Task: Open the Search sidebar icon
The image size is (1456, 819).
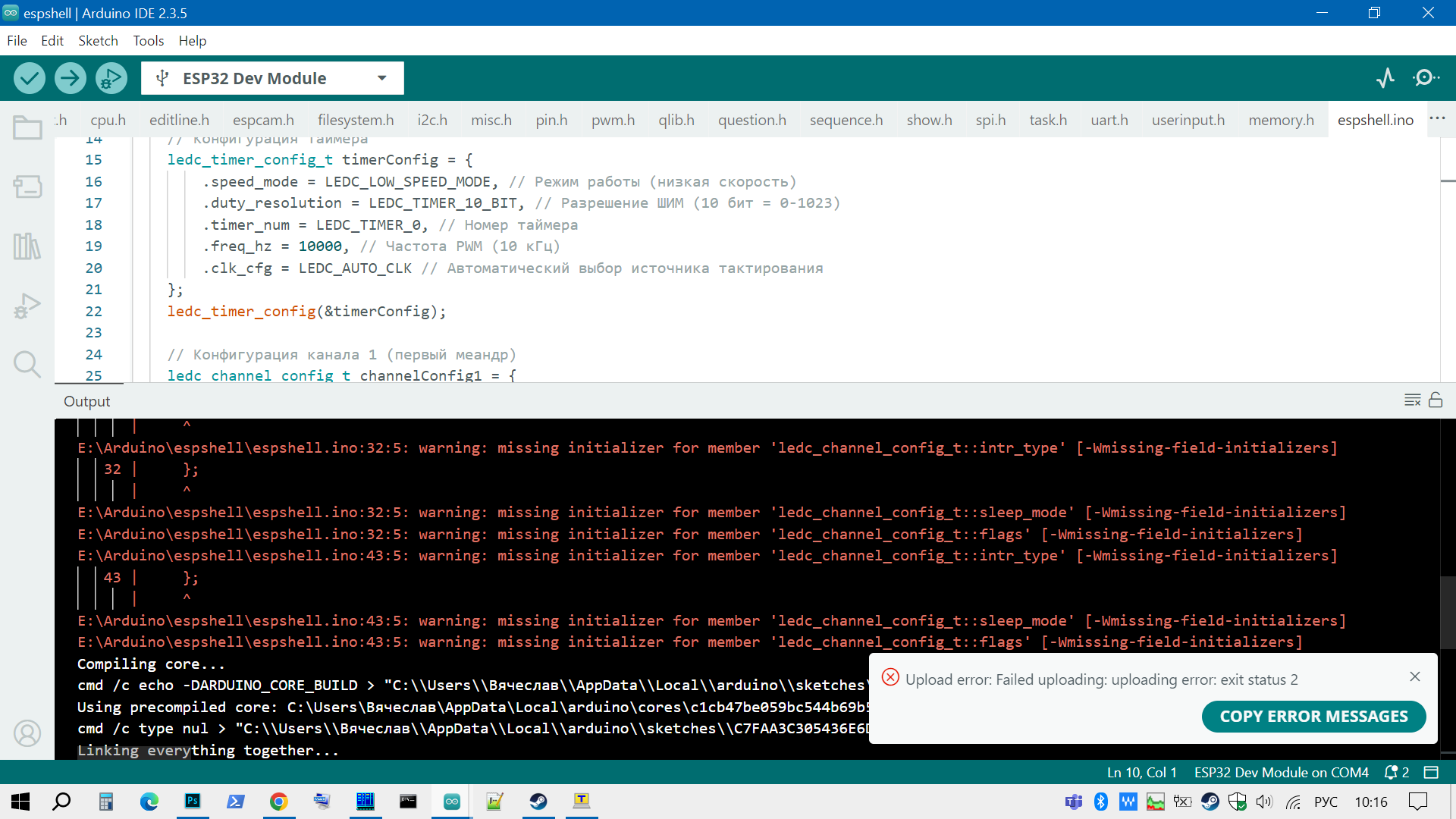Action: pos(27,365)
